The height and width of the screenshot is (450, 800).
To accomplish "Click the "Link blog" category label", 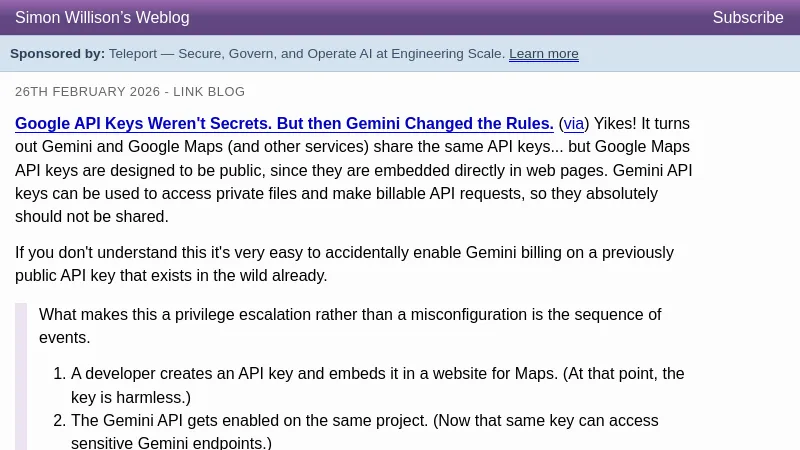I will [209, 92].
